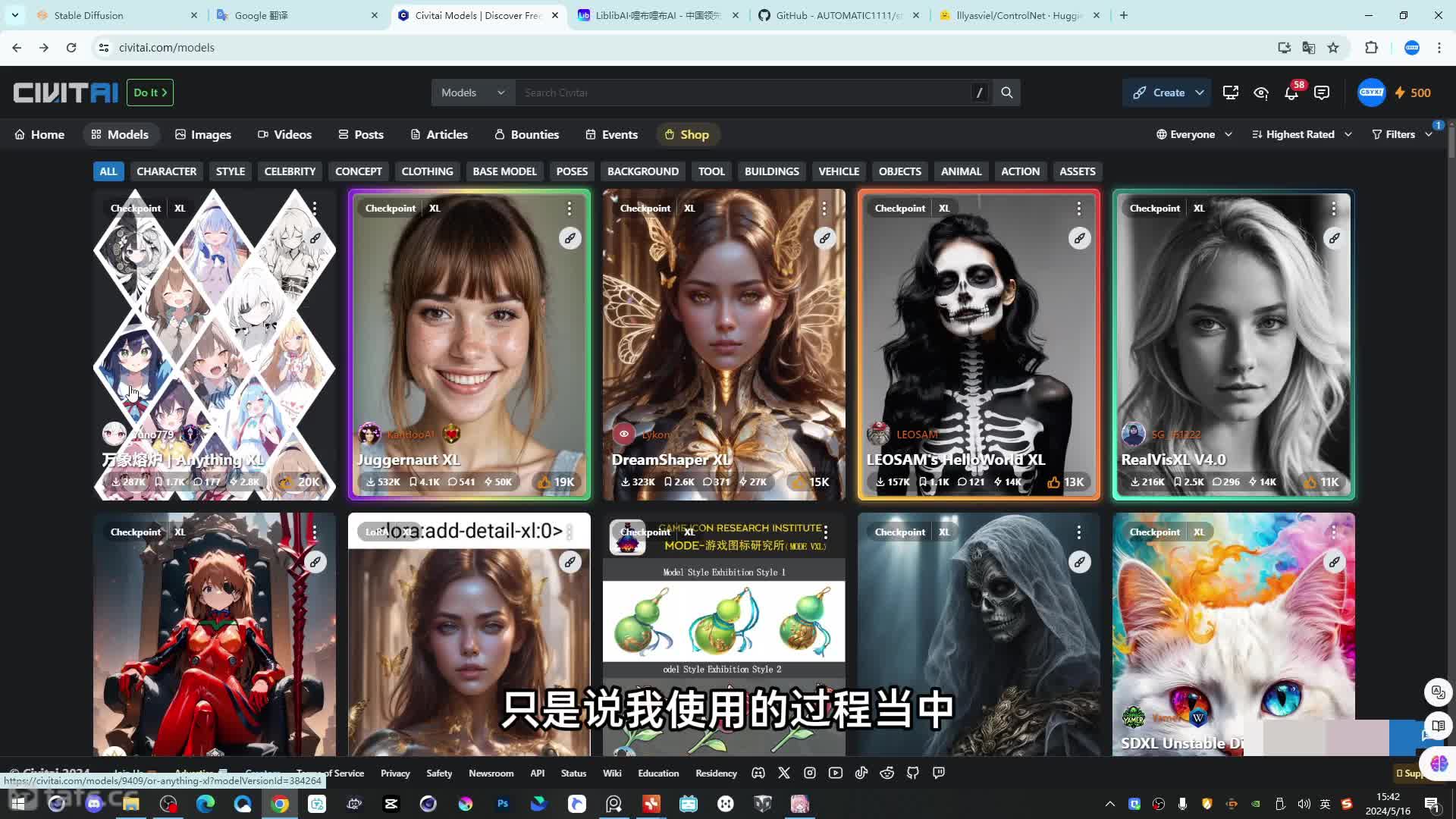Toggle the browsing mode eye icon
The width and height of the screenshot is (1456, 819).
(1261, 93)
